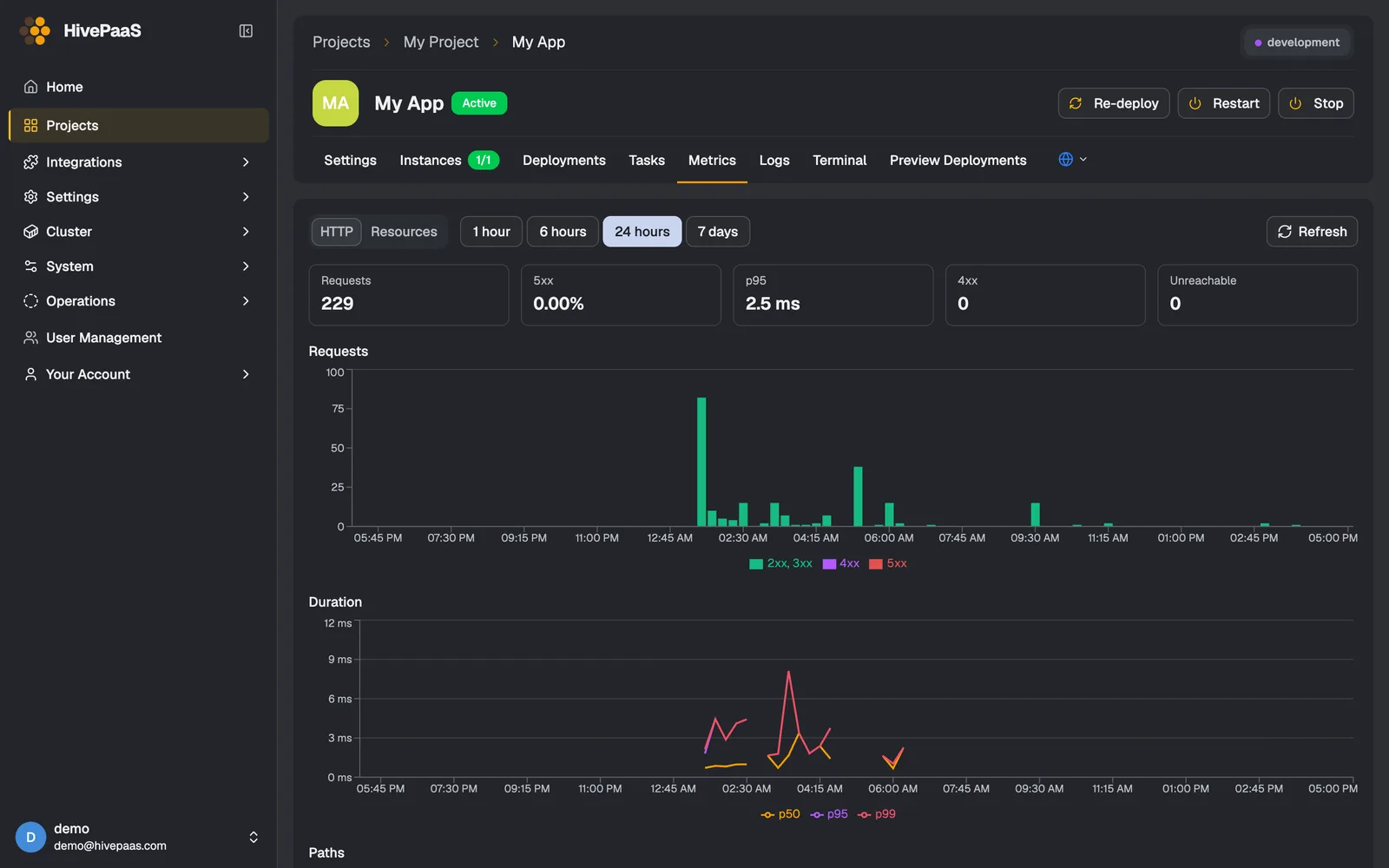1389x868 pixels.
Task: Click the User Management people icon
Action: point(30,338)
